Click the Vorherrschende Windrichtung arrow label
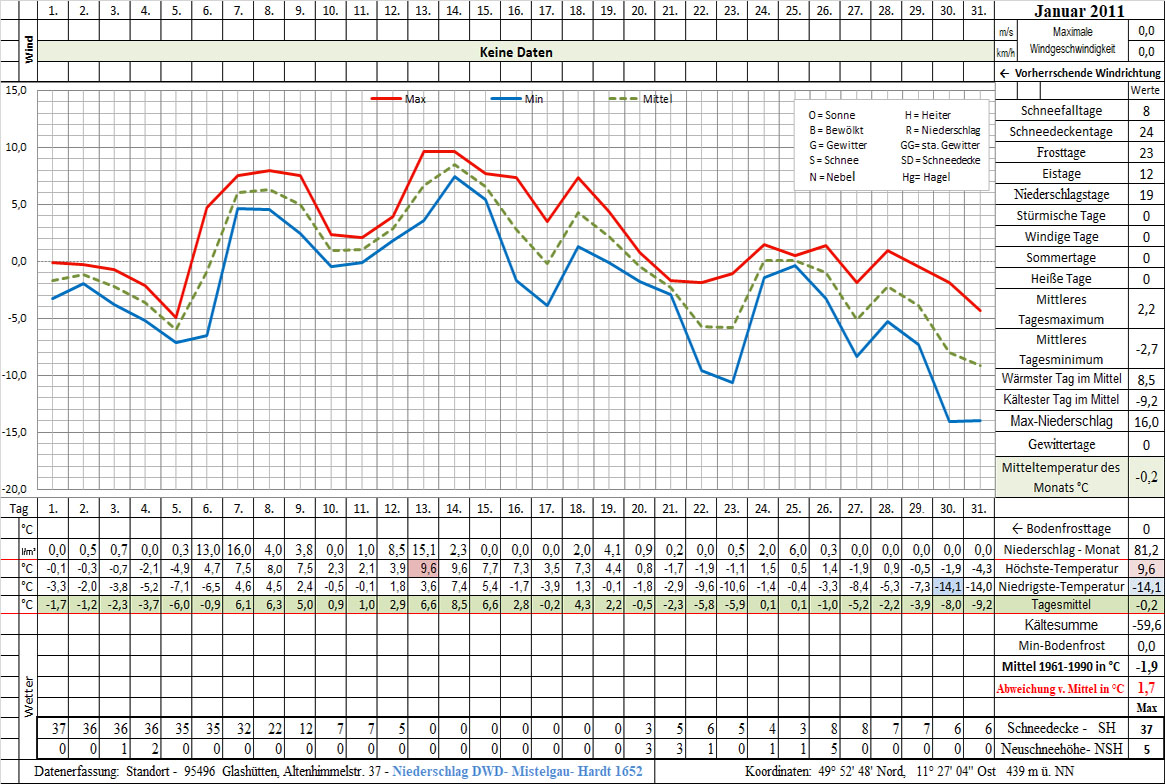This screenshot has height=784, width=1165. [1080, 73]
